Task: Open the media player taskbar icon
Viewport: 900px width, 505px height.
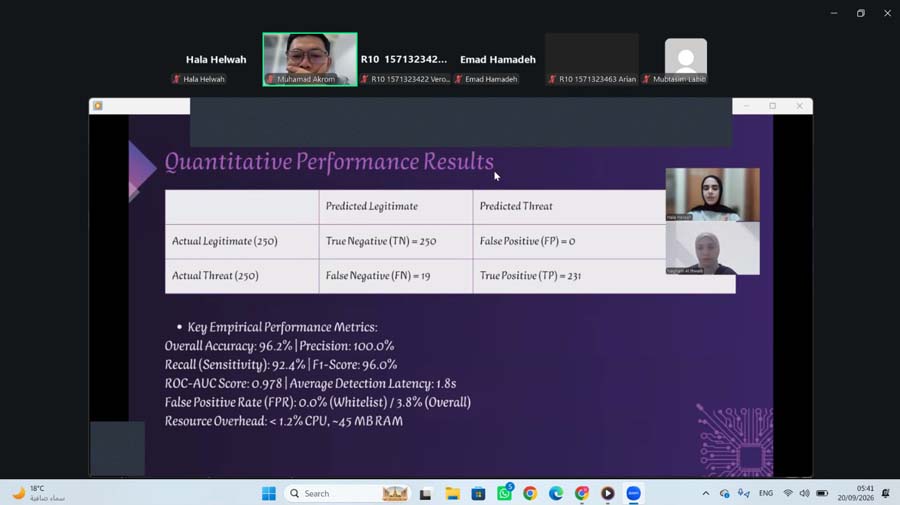Action: (607, 494)
